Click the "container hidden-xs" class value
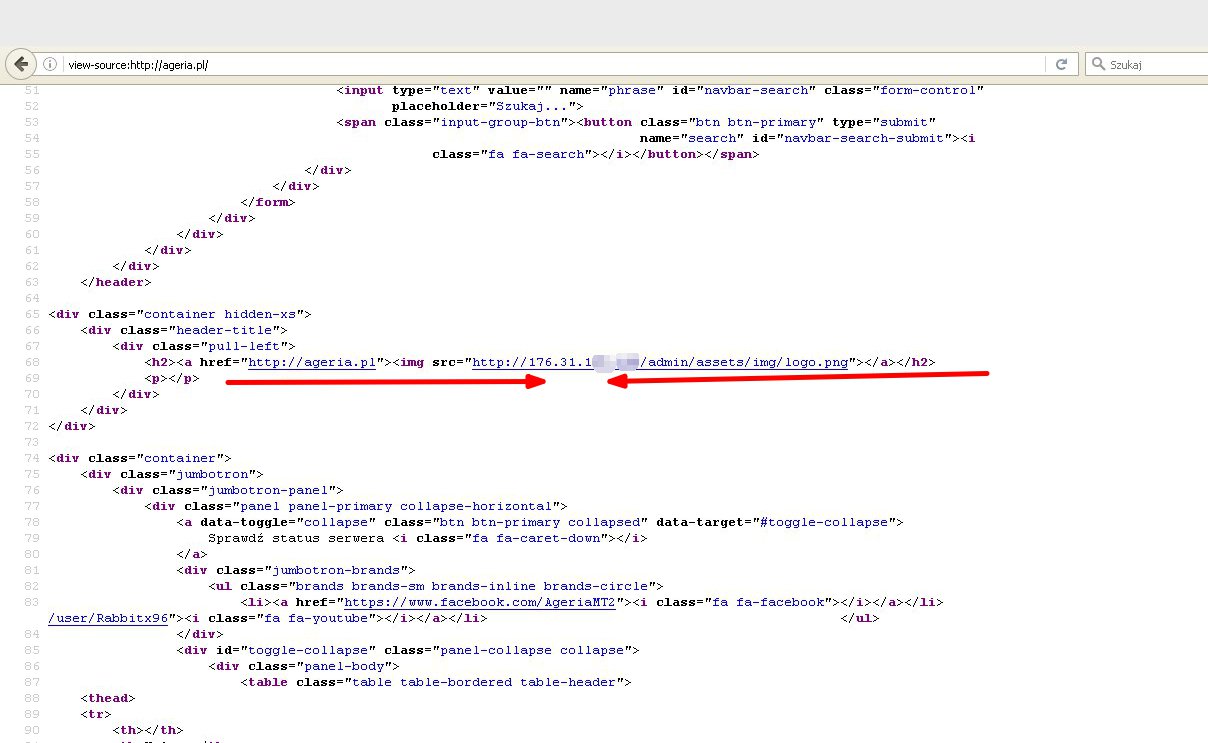 (225, 314)
